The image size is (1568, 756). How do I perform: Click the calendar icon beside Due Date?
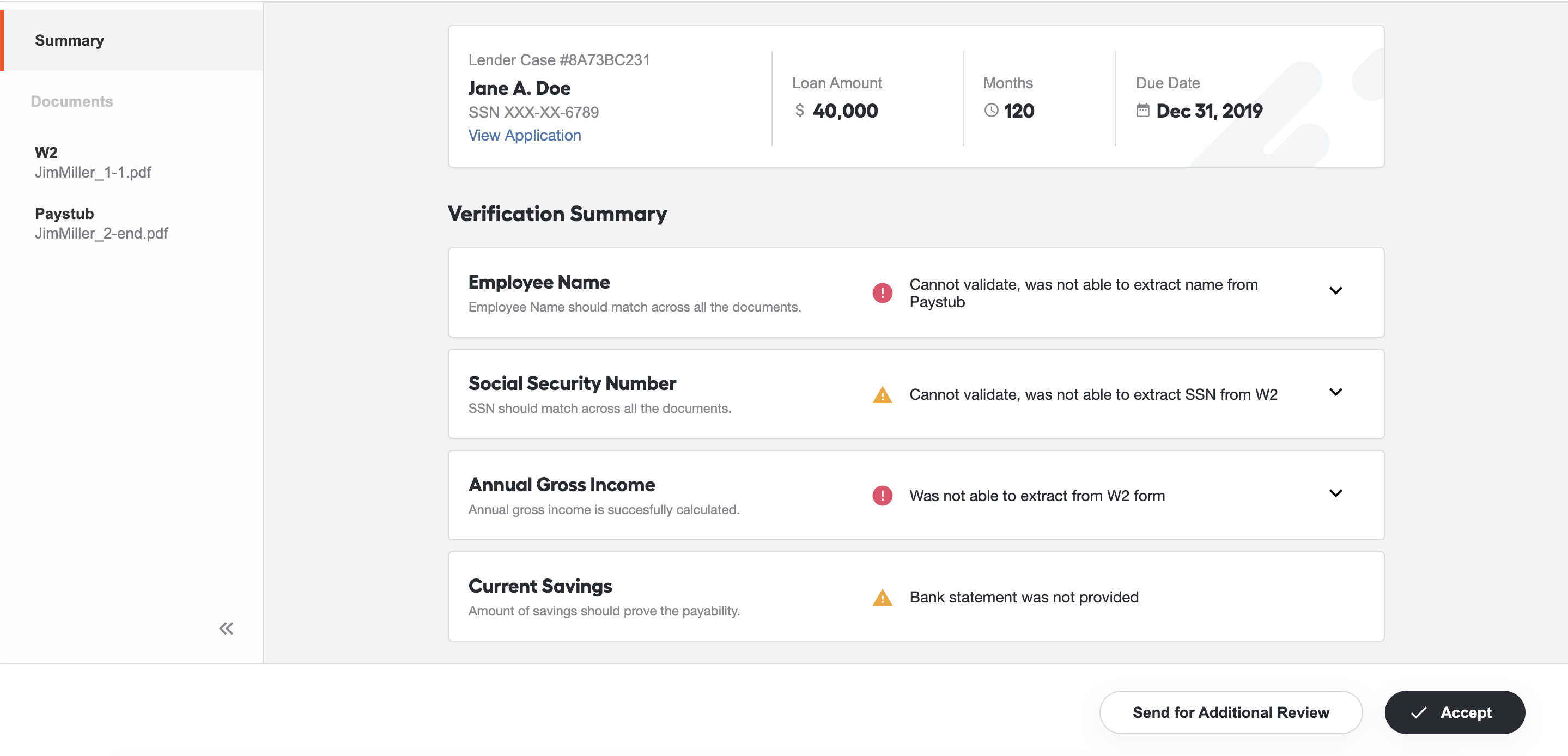1142,110
